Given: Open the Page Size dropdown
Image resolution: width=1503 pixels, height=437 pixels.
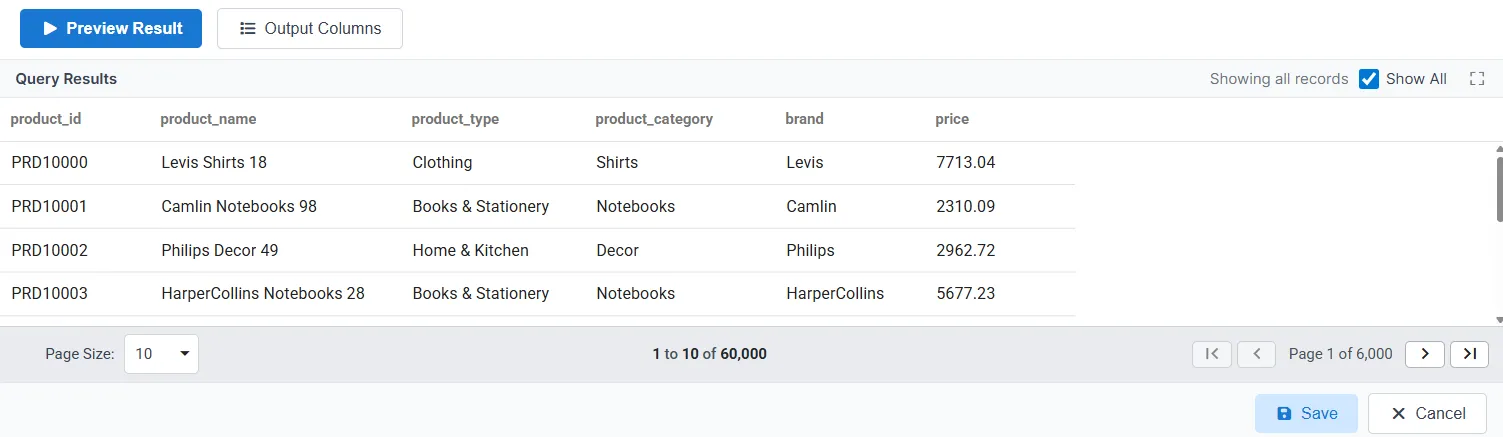Looking at the screenshot, I should tap(161, 354).
